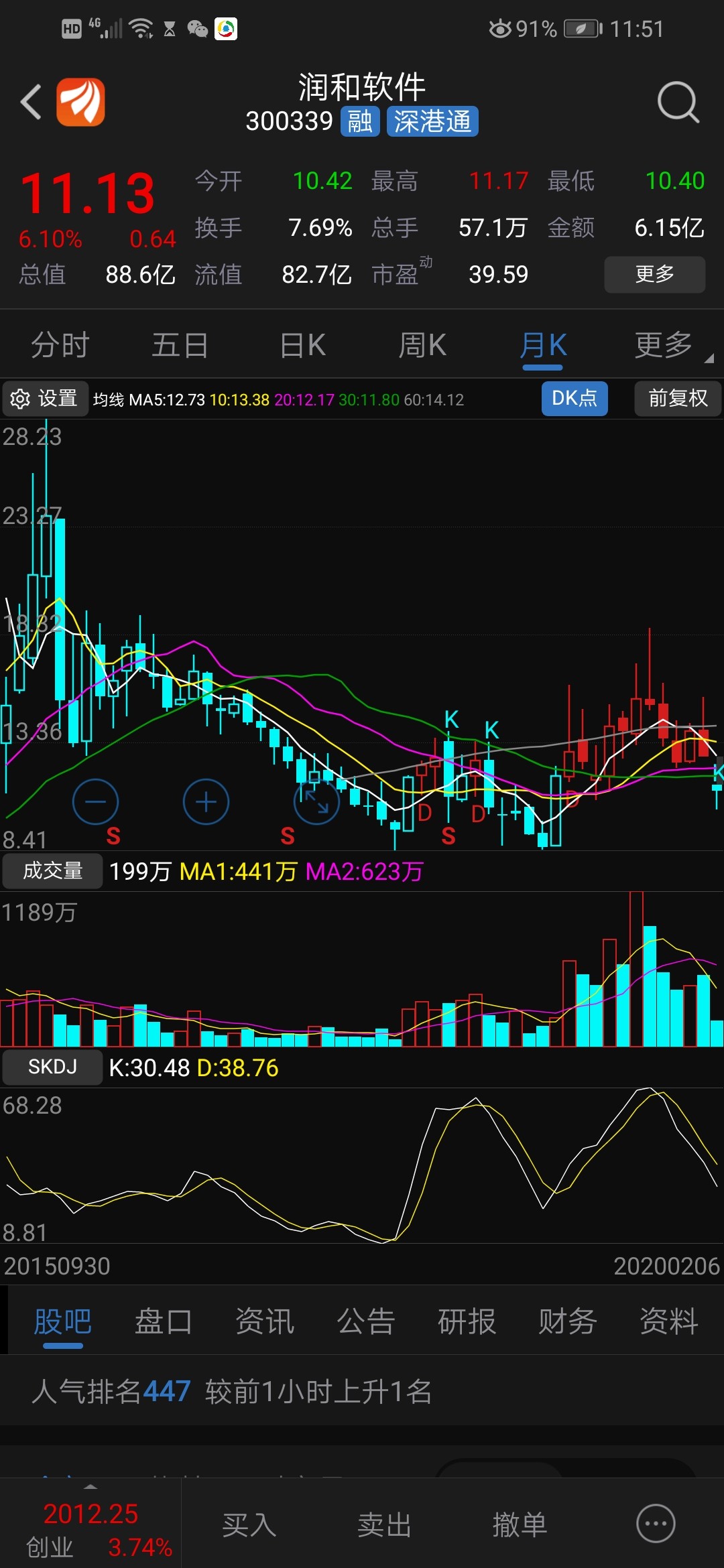Tap the battery status indicator

(583, 29)
